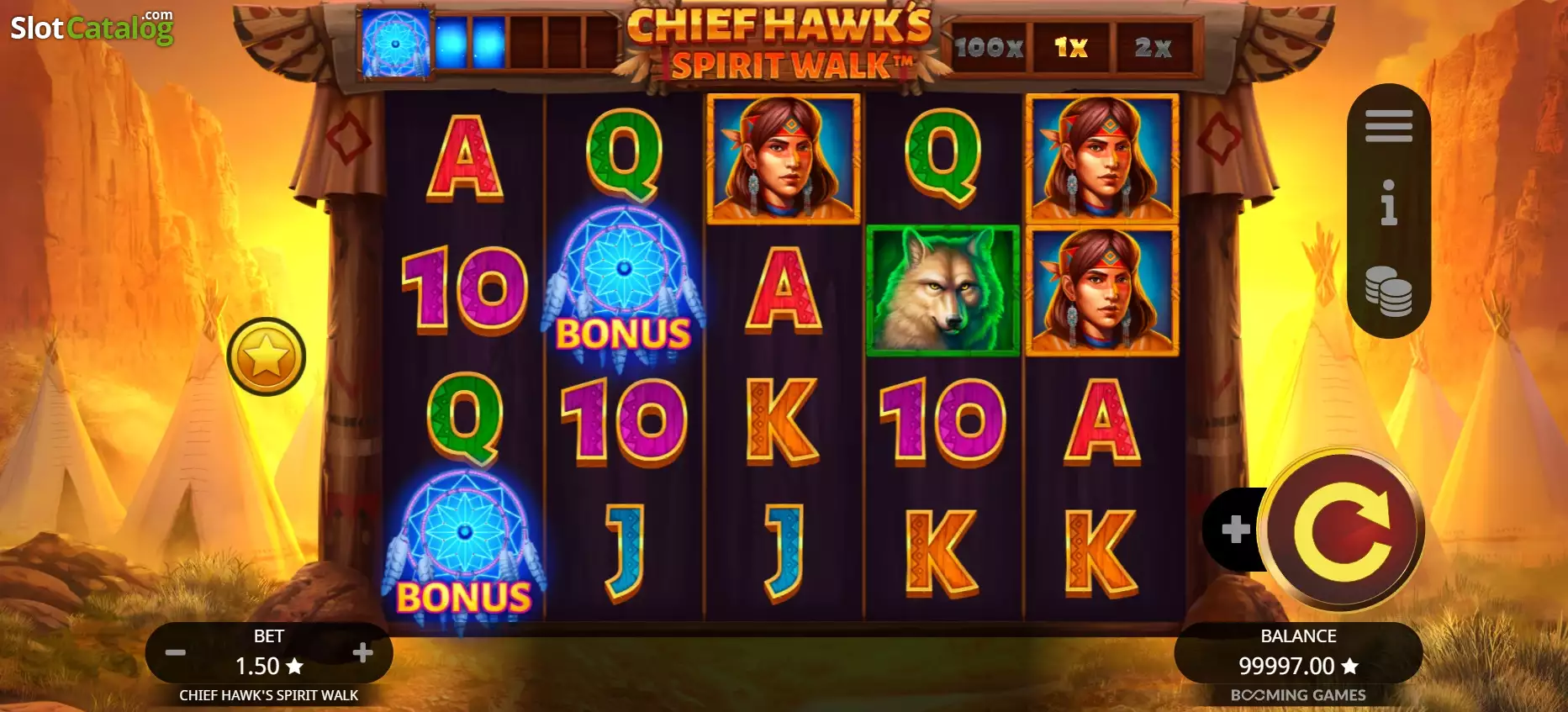
Task: Open the hamburger menu icon
Action: pos(1388,126)
